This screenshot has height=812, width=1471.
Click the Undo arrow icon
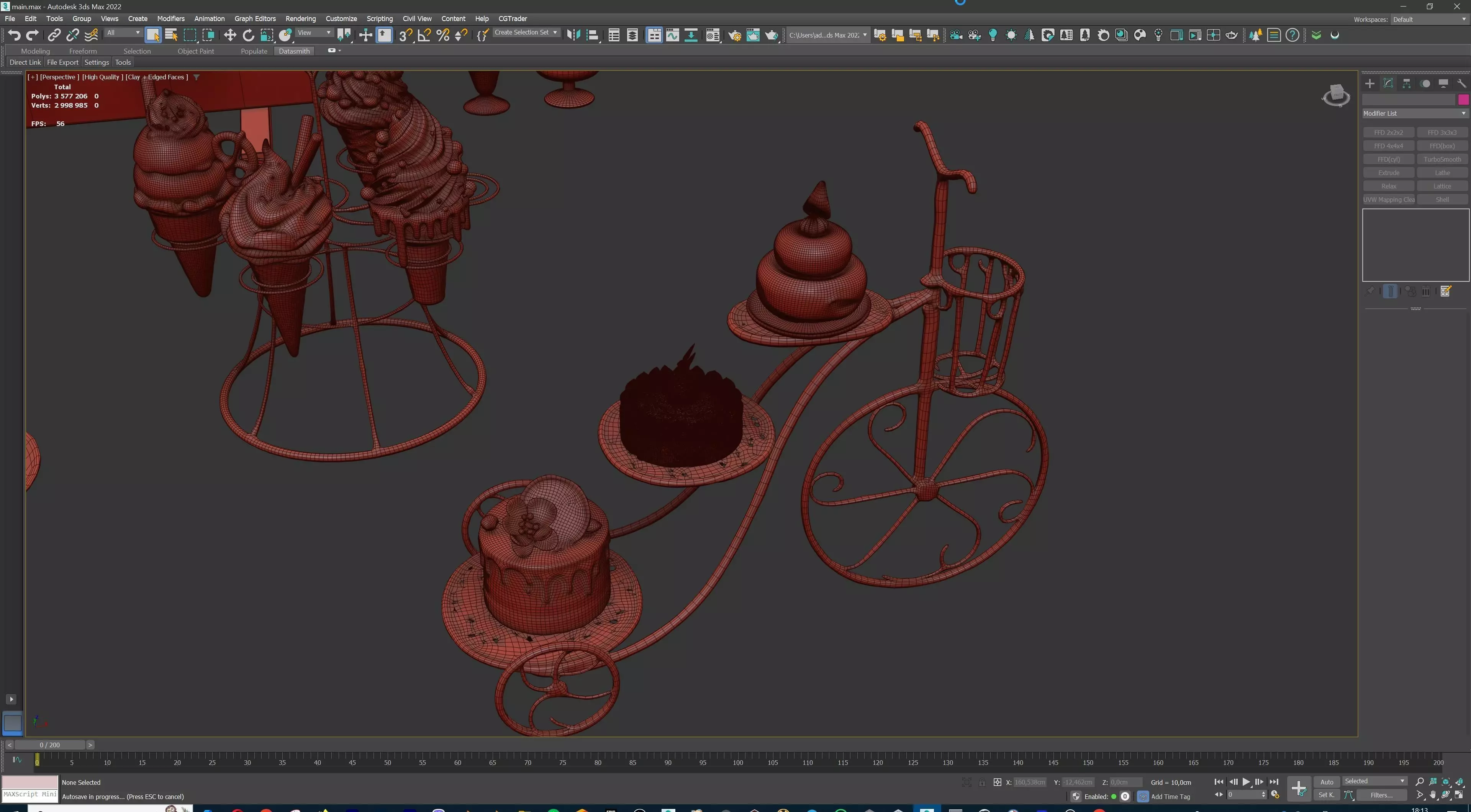tap(14, 35)
